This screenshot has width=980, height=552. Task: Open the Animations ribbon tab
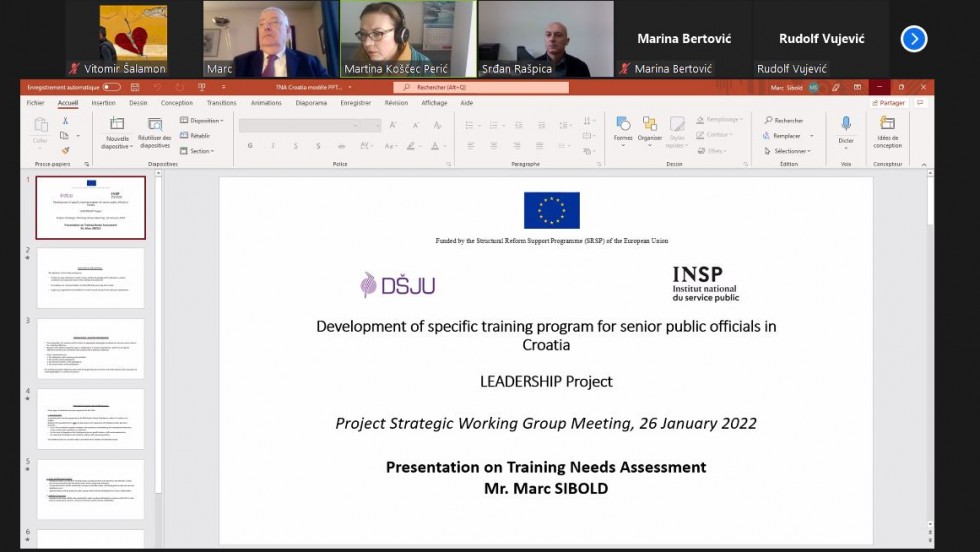click(266, 103)
